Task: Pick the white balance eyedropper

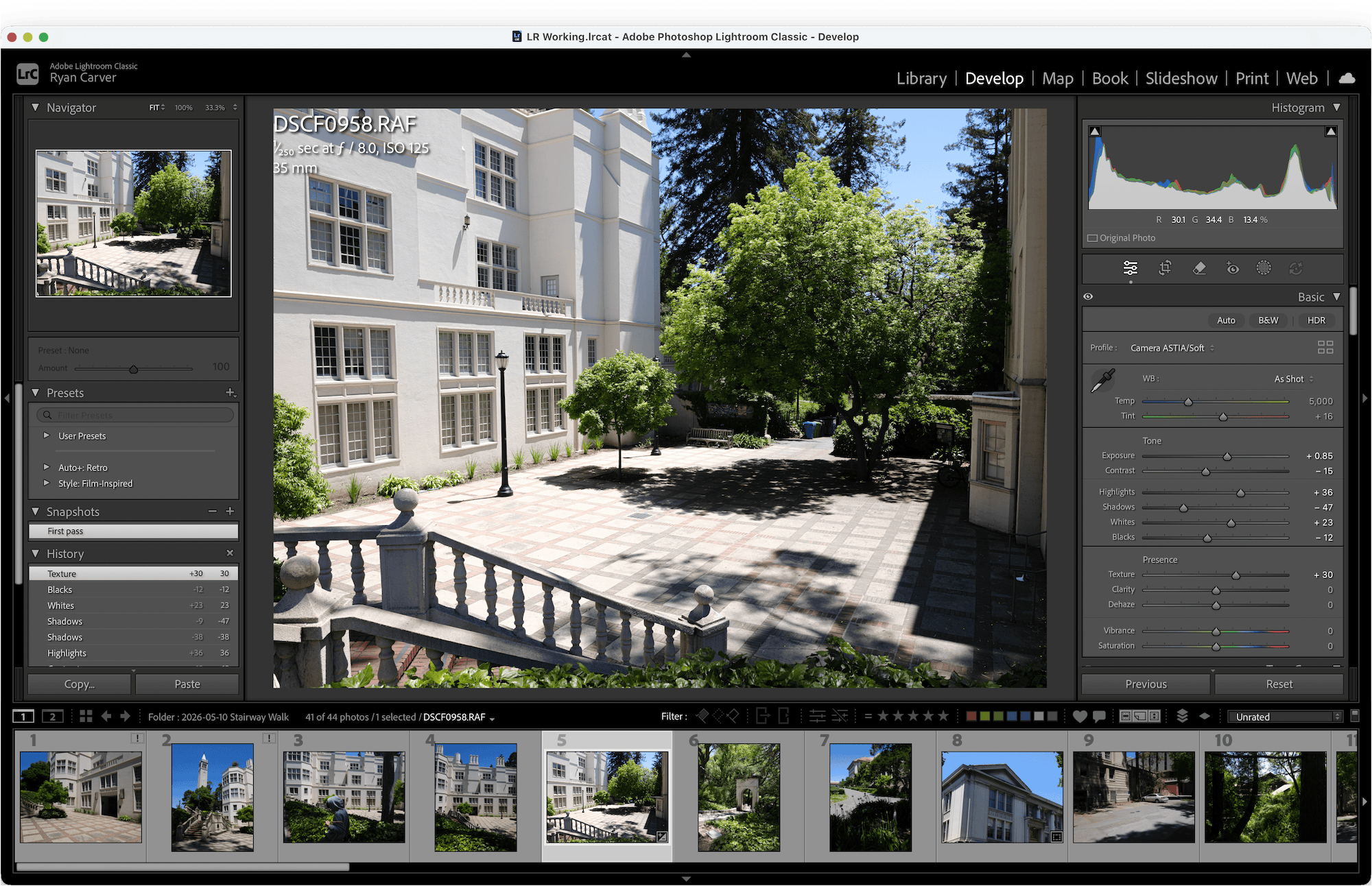Action: pos(1102,381)
